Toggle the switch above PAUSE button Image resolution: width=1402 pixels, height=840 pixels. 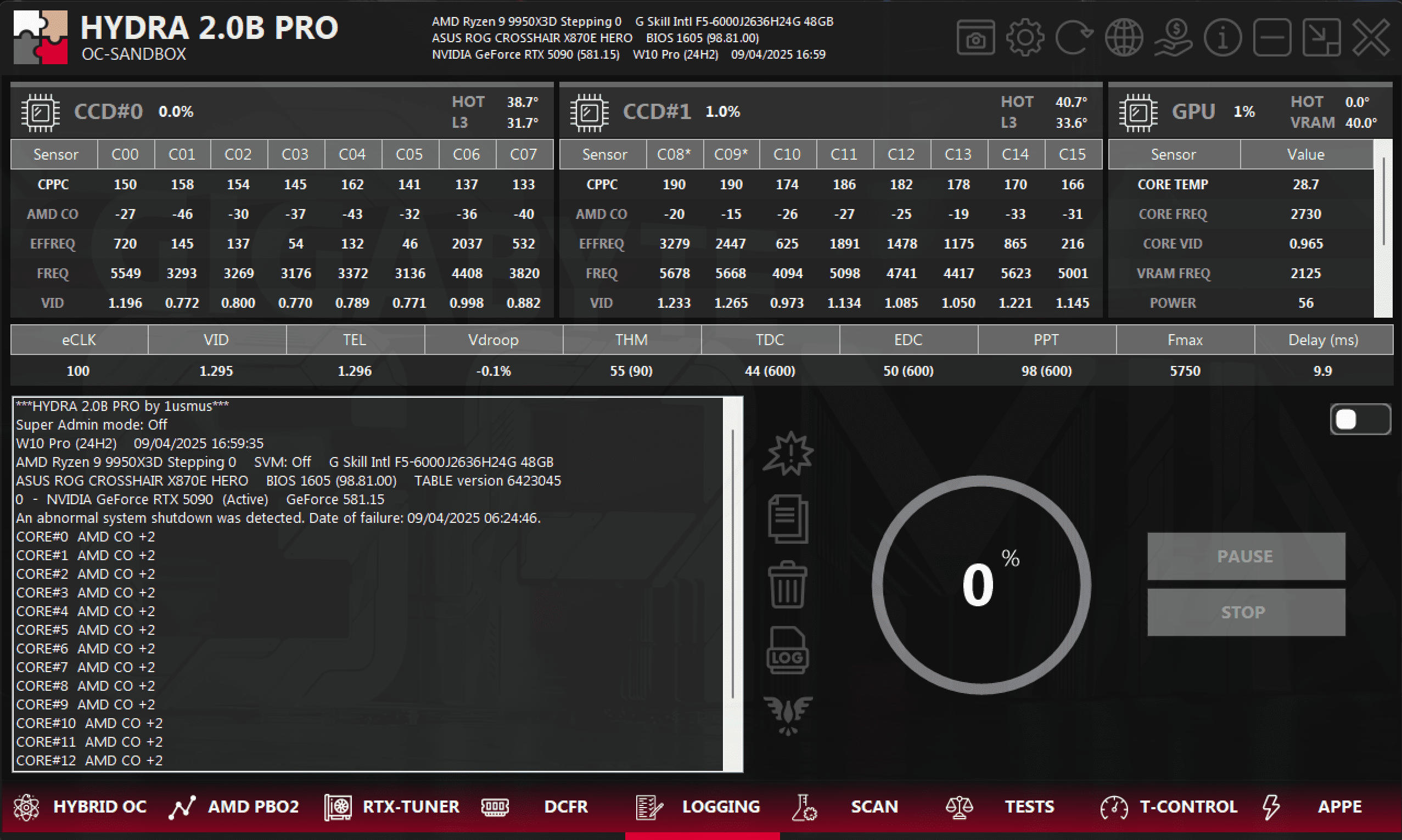(1360, 419)
